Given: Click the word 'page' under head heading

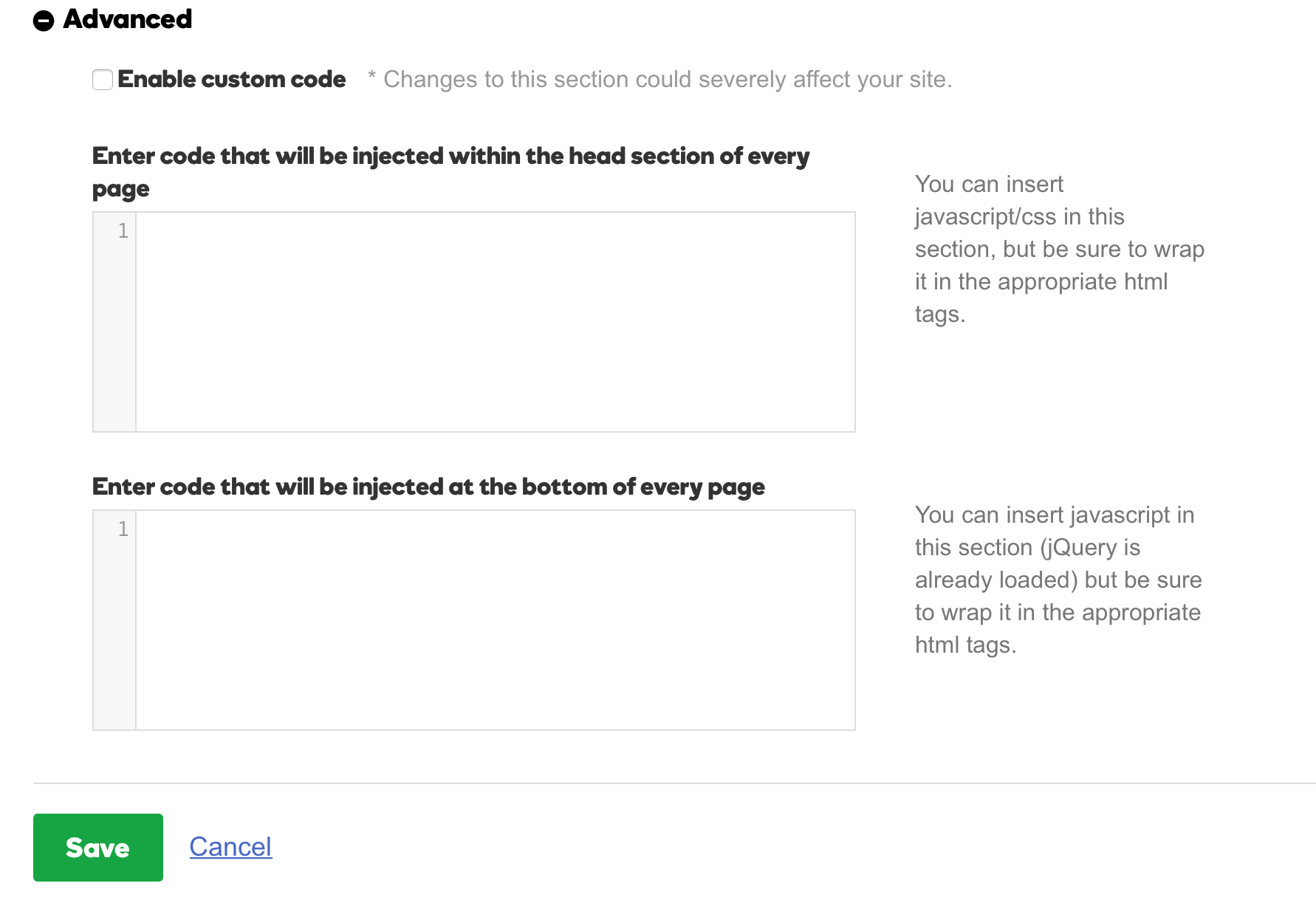Looking at the screenshot, I should [x=120, y=190].
